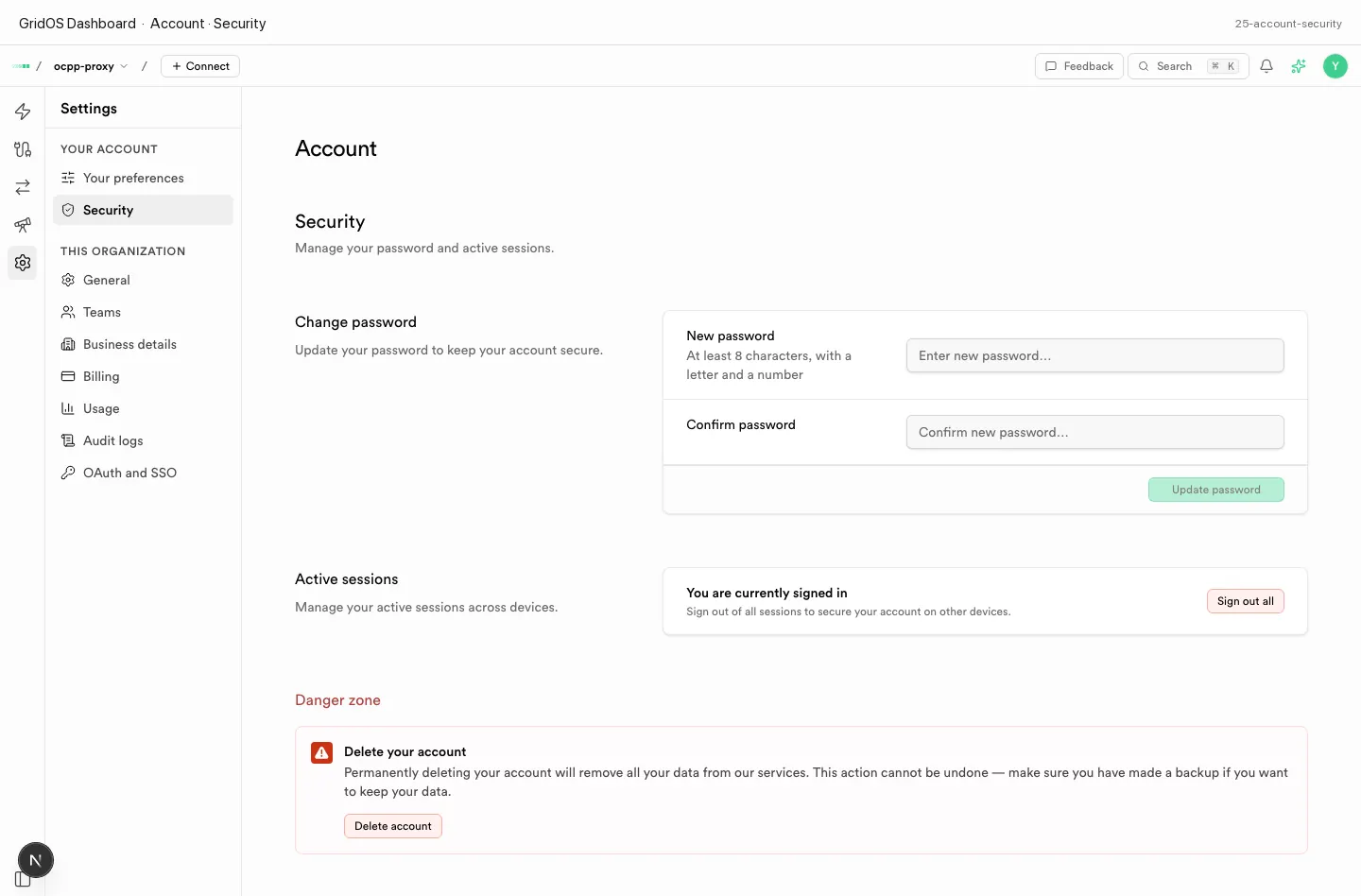Viewport: 1361px width, 896px height.
Task: Open notifications bell
Action: (x=1266, y=66)
